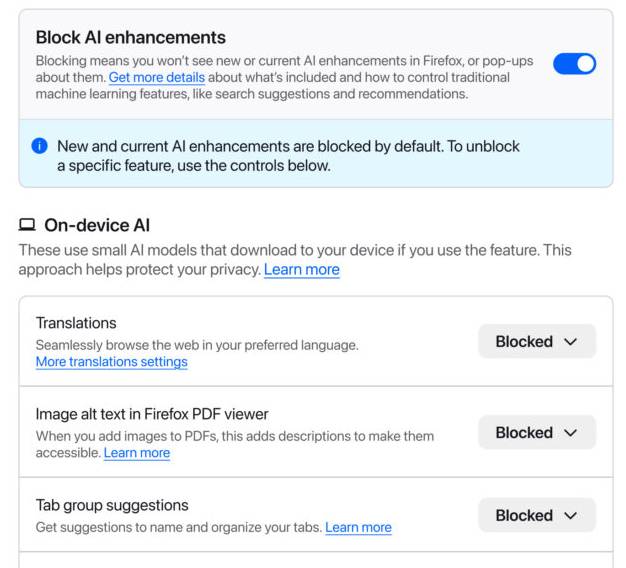Click Image alt text in Firefox PDF viewer title
The image size is (626, 568).
(152, 414)
